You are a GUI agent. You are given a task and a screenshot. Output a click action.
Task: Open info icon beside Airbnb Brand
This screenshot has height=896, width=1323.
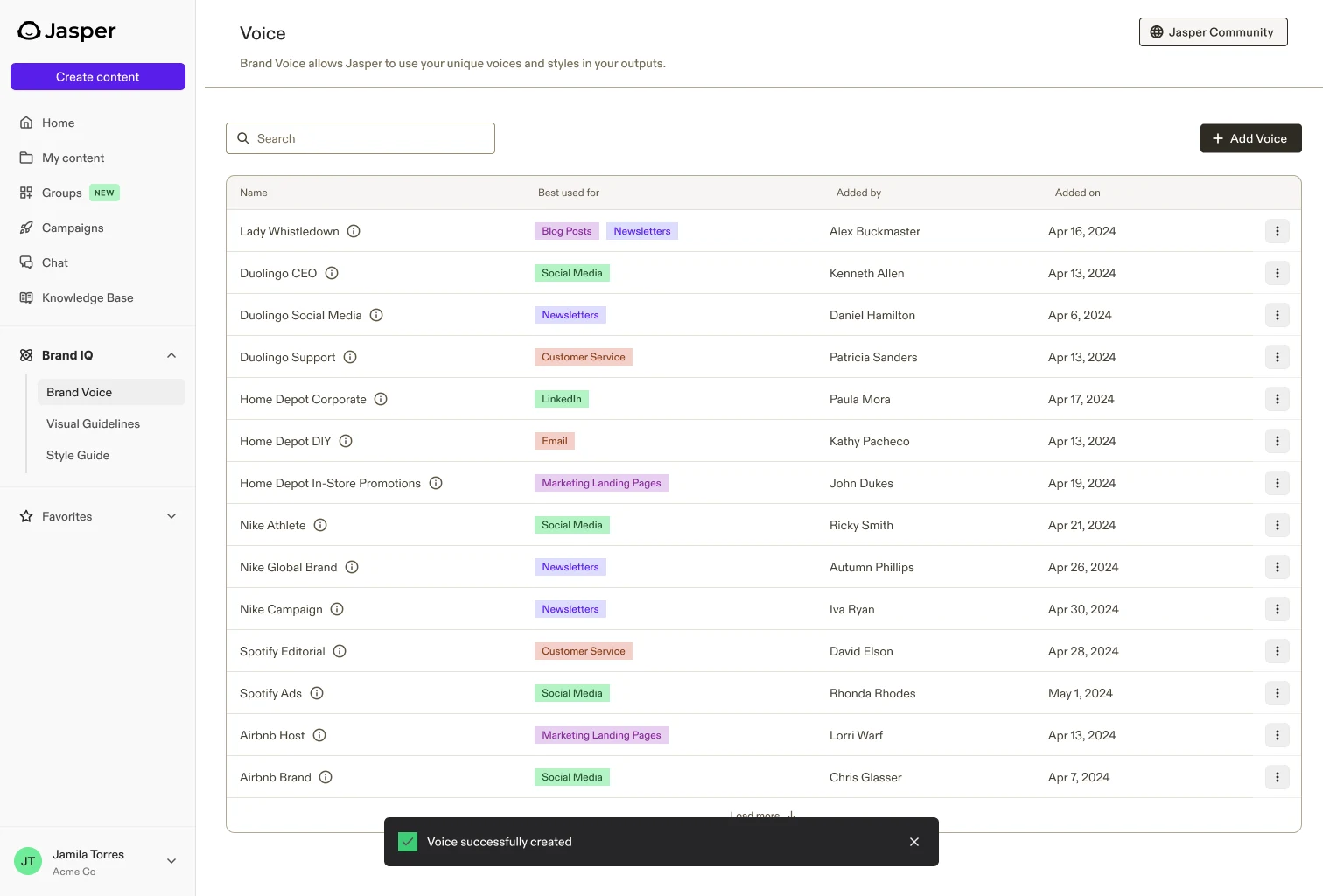325,777
